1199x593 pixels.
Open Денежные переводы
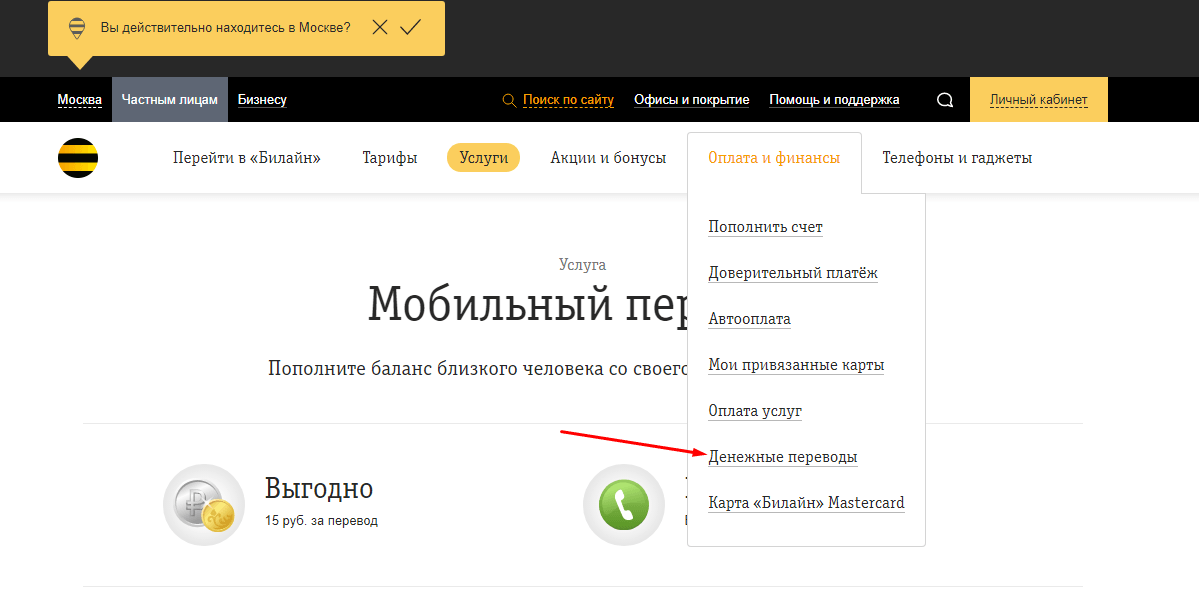(x=783, y=457)
